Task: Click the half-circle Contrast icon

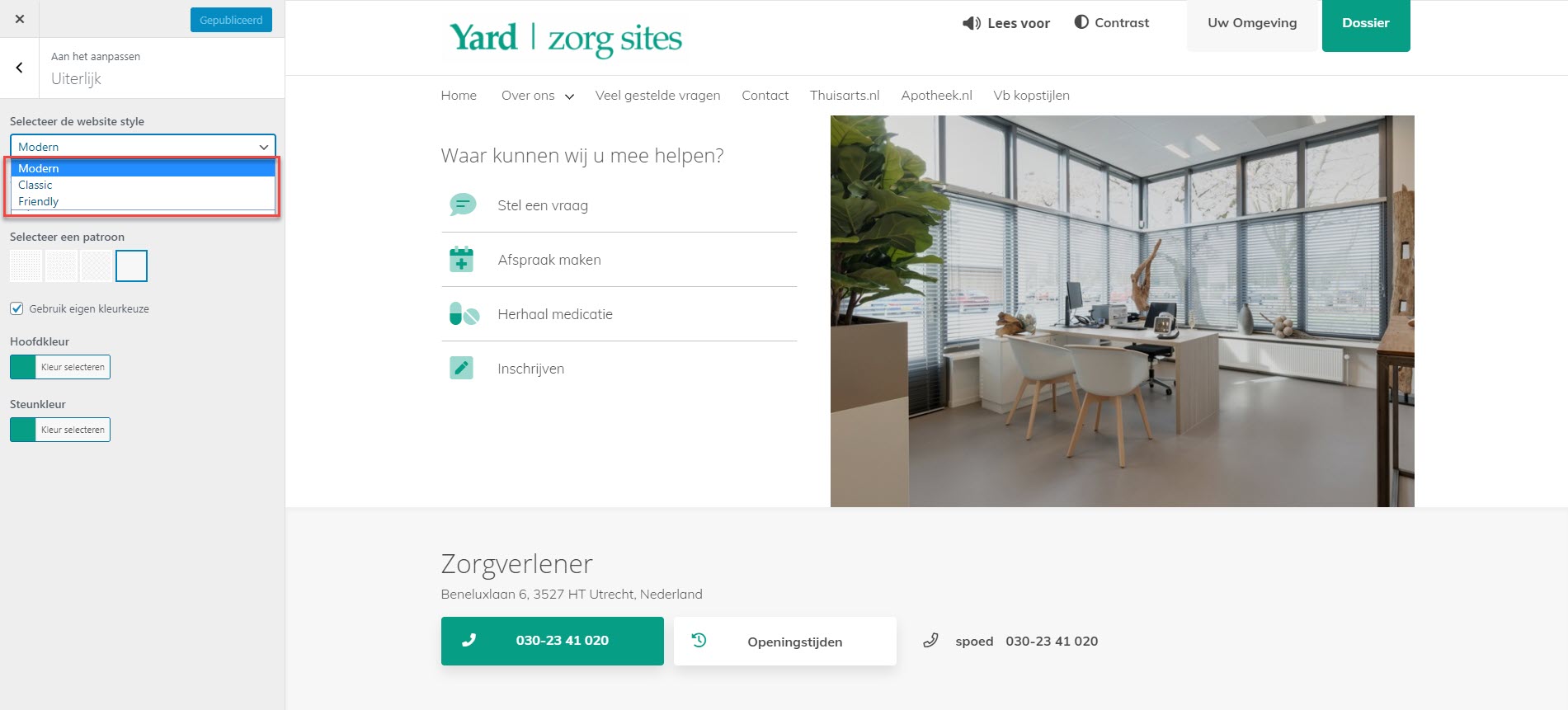Action: (x=1081, y=22)
